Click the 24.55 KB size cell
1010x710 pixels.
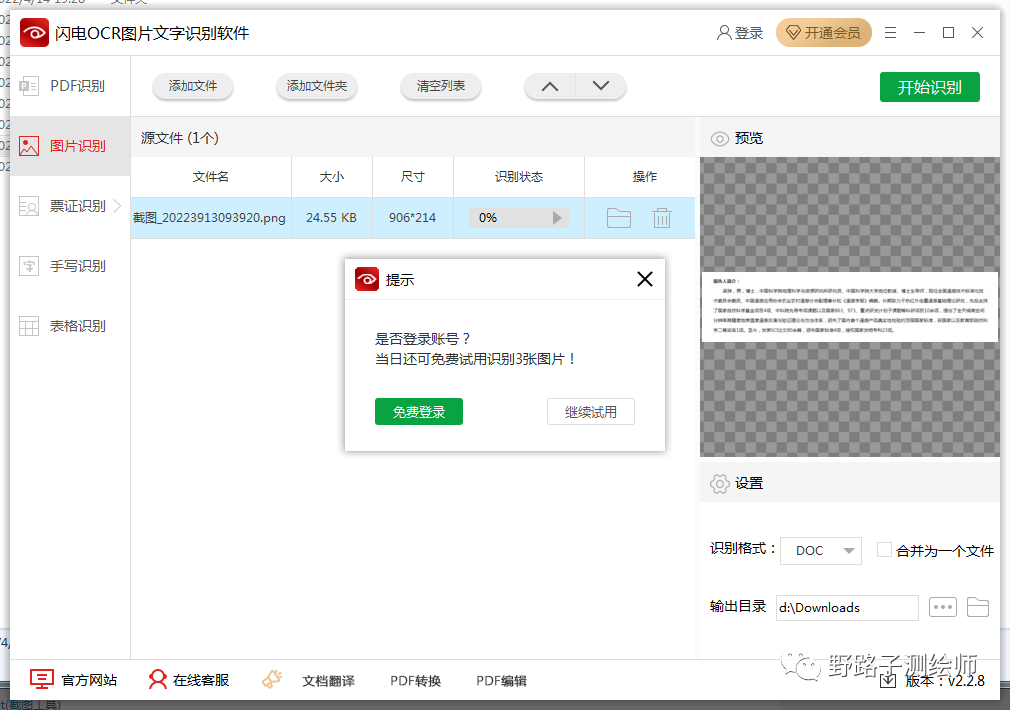coord(332,218)
